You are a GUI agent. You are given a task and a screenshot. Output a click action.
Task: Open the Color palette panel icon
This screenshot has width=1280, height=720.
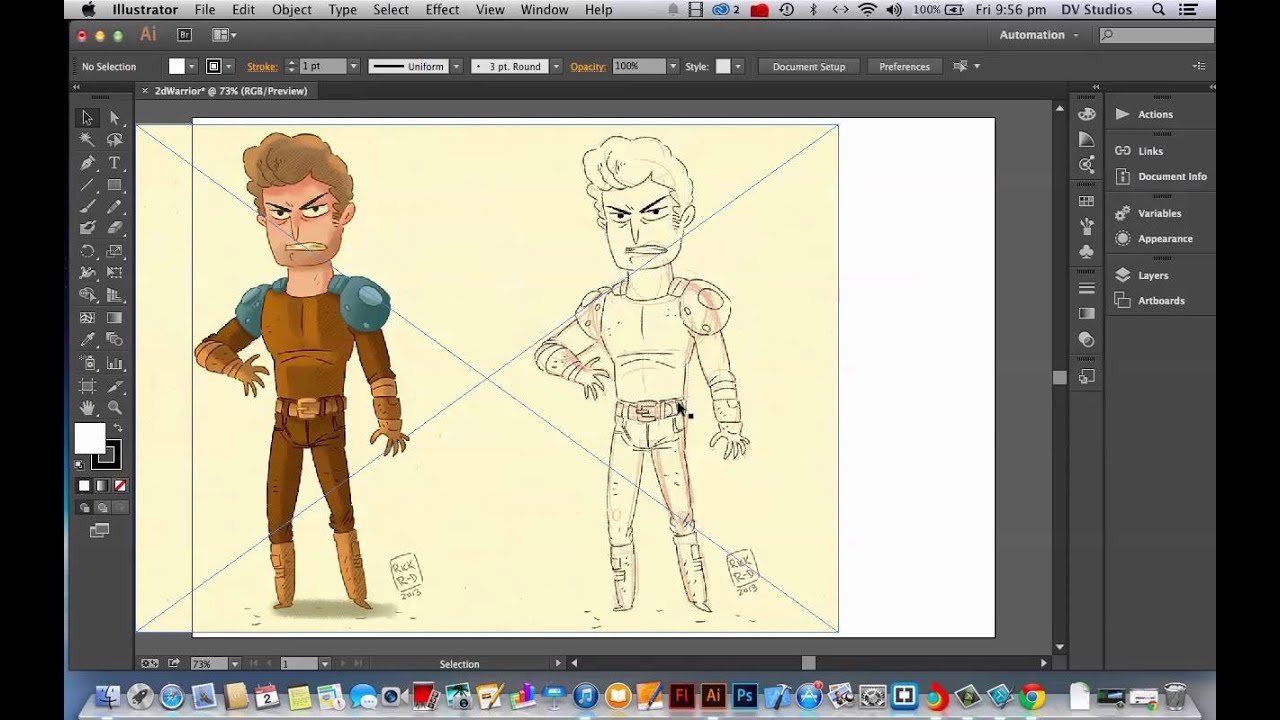coord(1087,114)
